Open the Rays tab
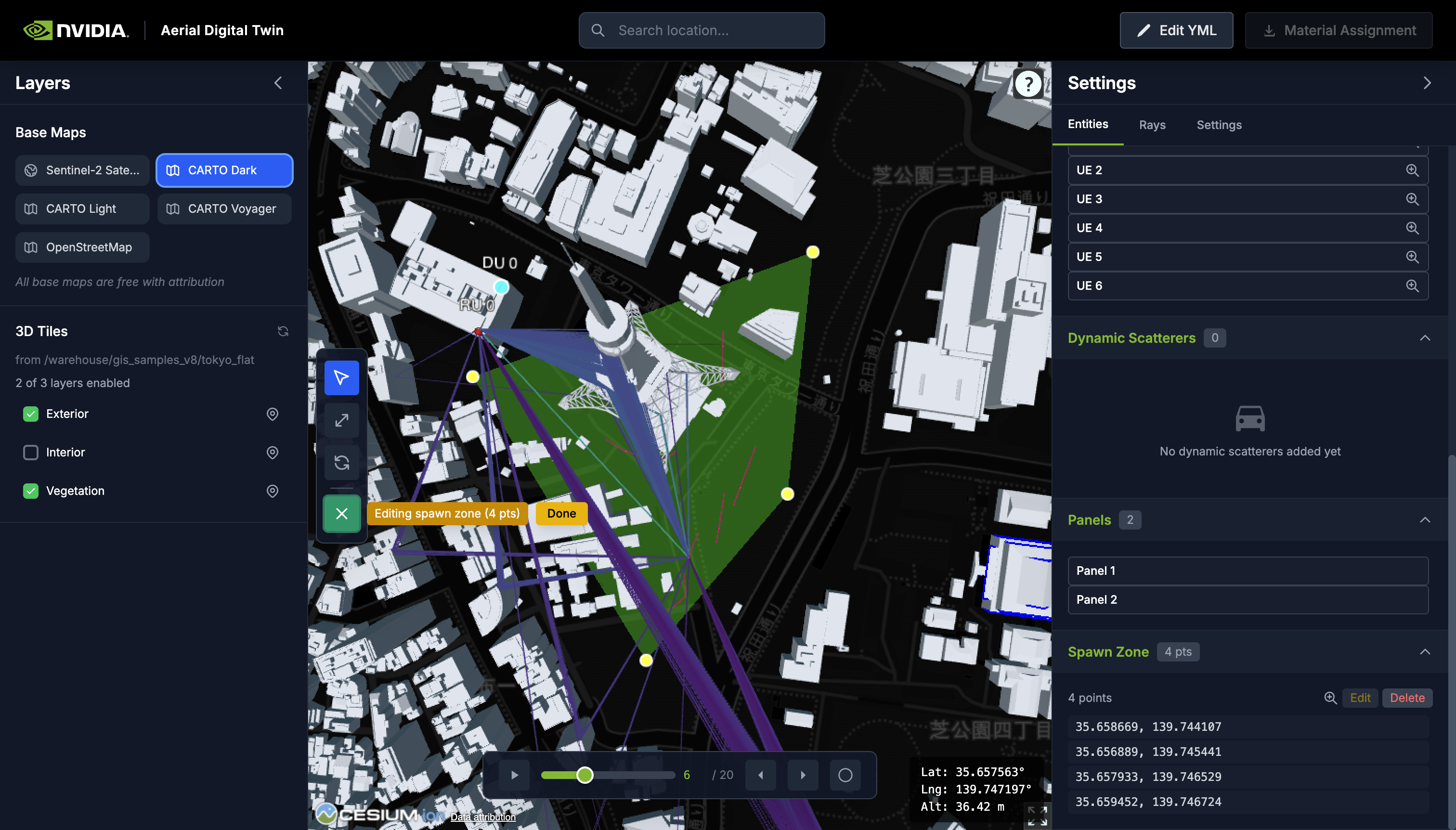1456x830 pixels. 1152,125
